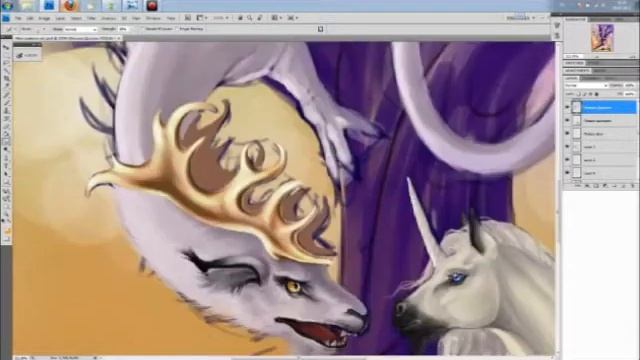
Task: Add a layer style with fx icon
Action: pyautogui.click(x=587, y=186)
